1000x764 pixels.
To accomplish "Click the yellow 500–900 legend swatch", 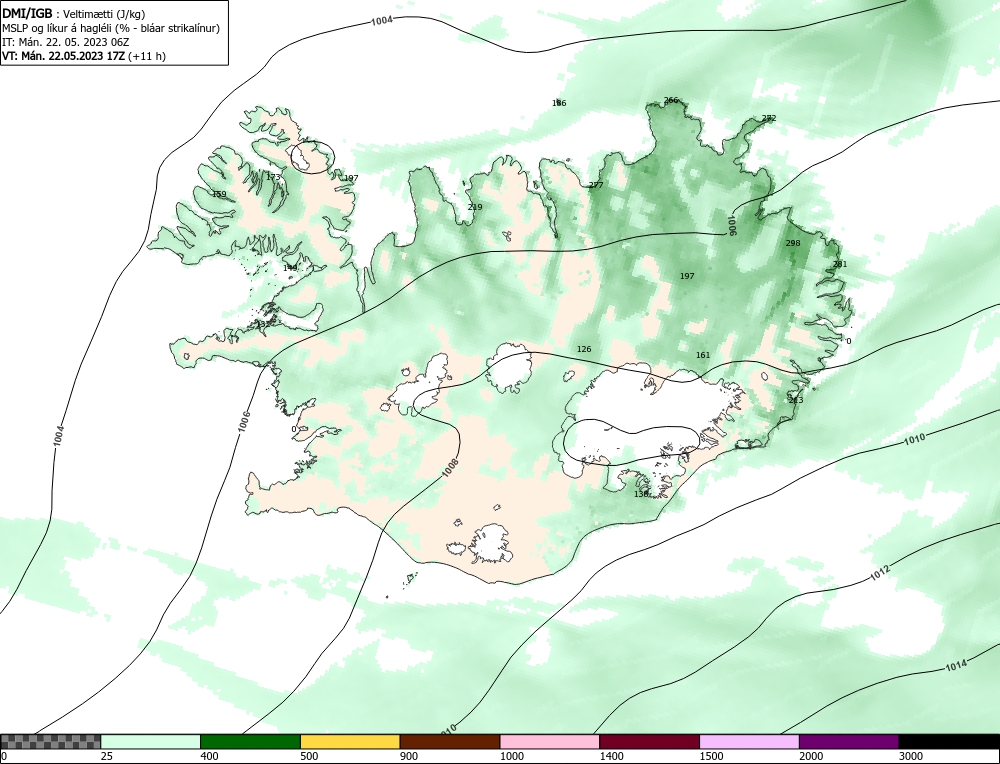I will tap(350, 742).
